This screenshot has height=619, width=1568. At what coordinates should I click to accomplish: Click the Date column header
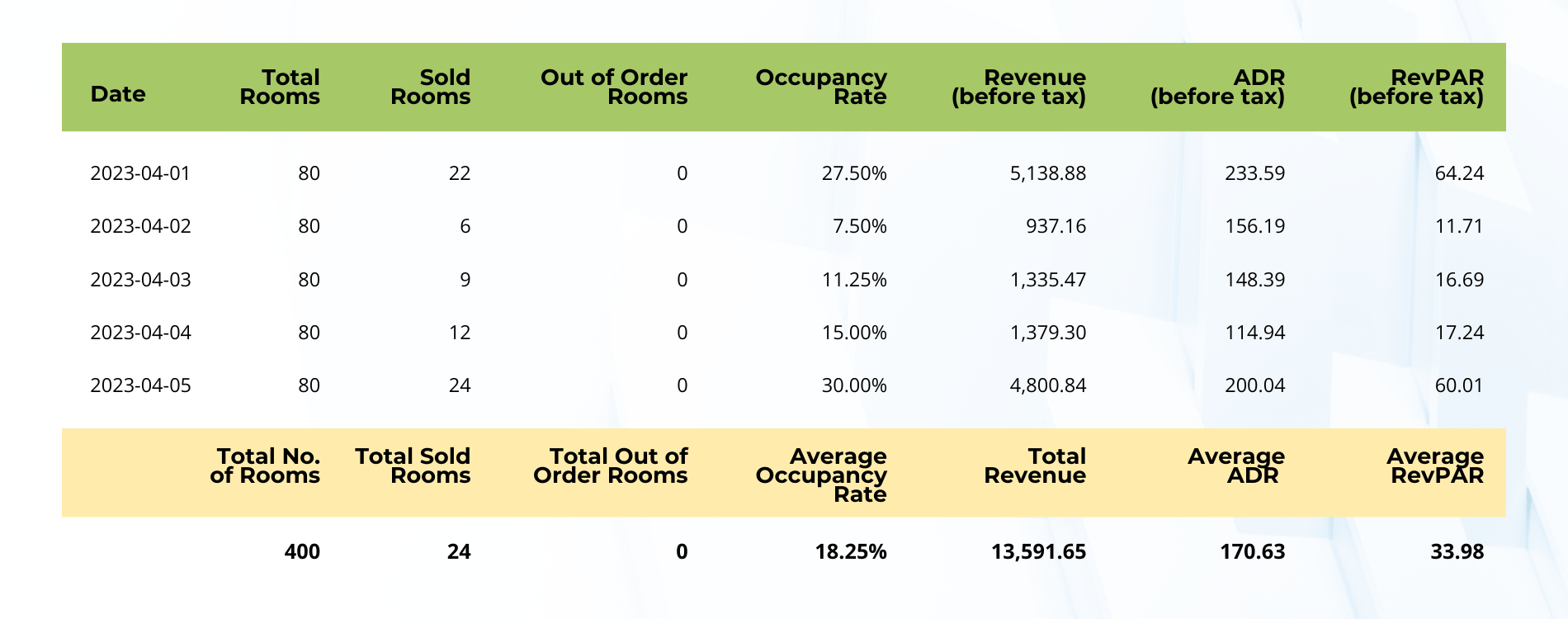click(118, 94)
